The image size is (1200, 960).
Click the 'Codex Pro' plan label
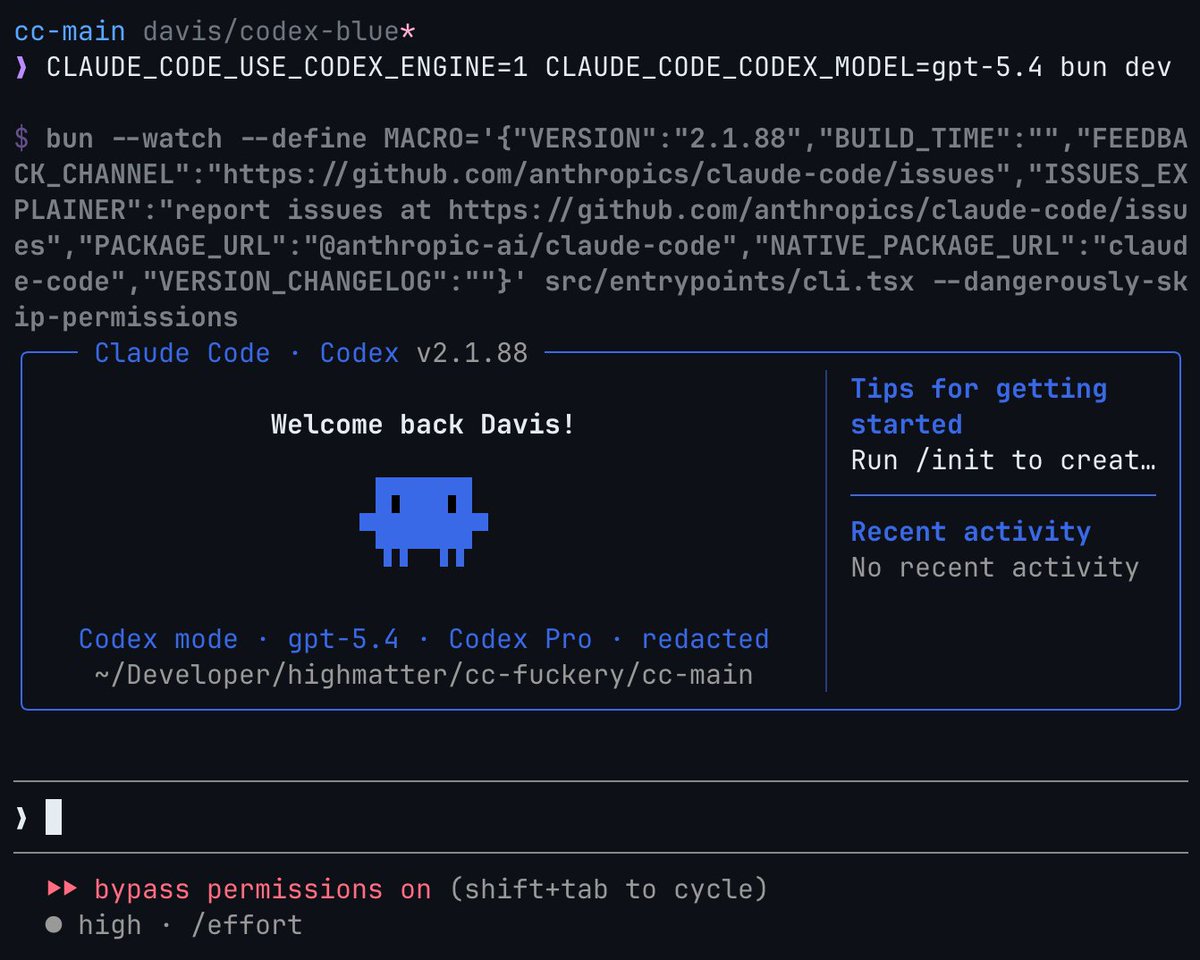tap(520, 639)
